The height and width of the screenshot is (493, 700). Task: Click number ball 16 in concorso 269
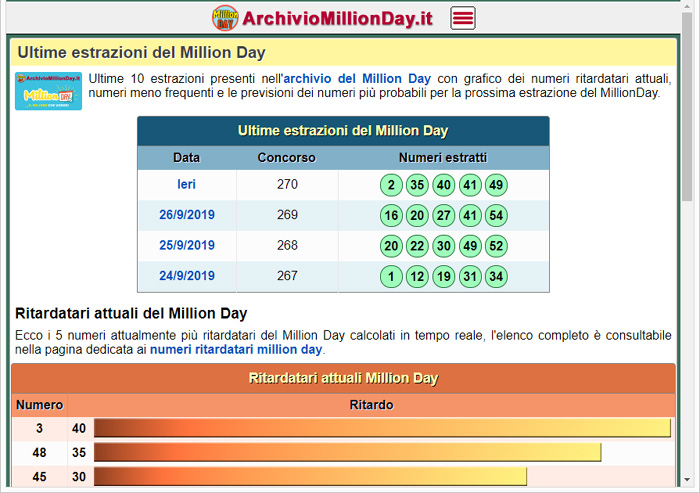coord(391,216)
